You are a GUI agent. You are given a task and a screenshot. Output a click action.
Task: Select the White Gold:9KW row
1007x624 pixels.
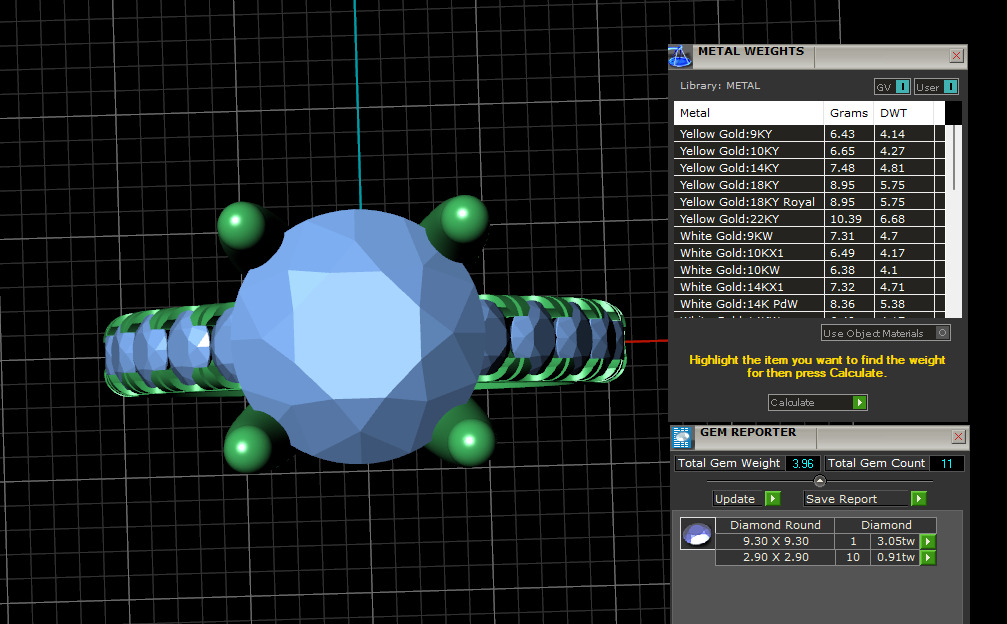pyautogui.click(x=809, y=236)
